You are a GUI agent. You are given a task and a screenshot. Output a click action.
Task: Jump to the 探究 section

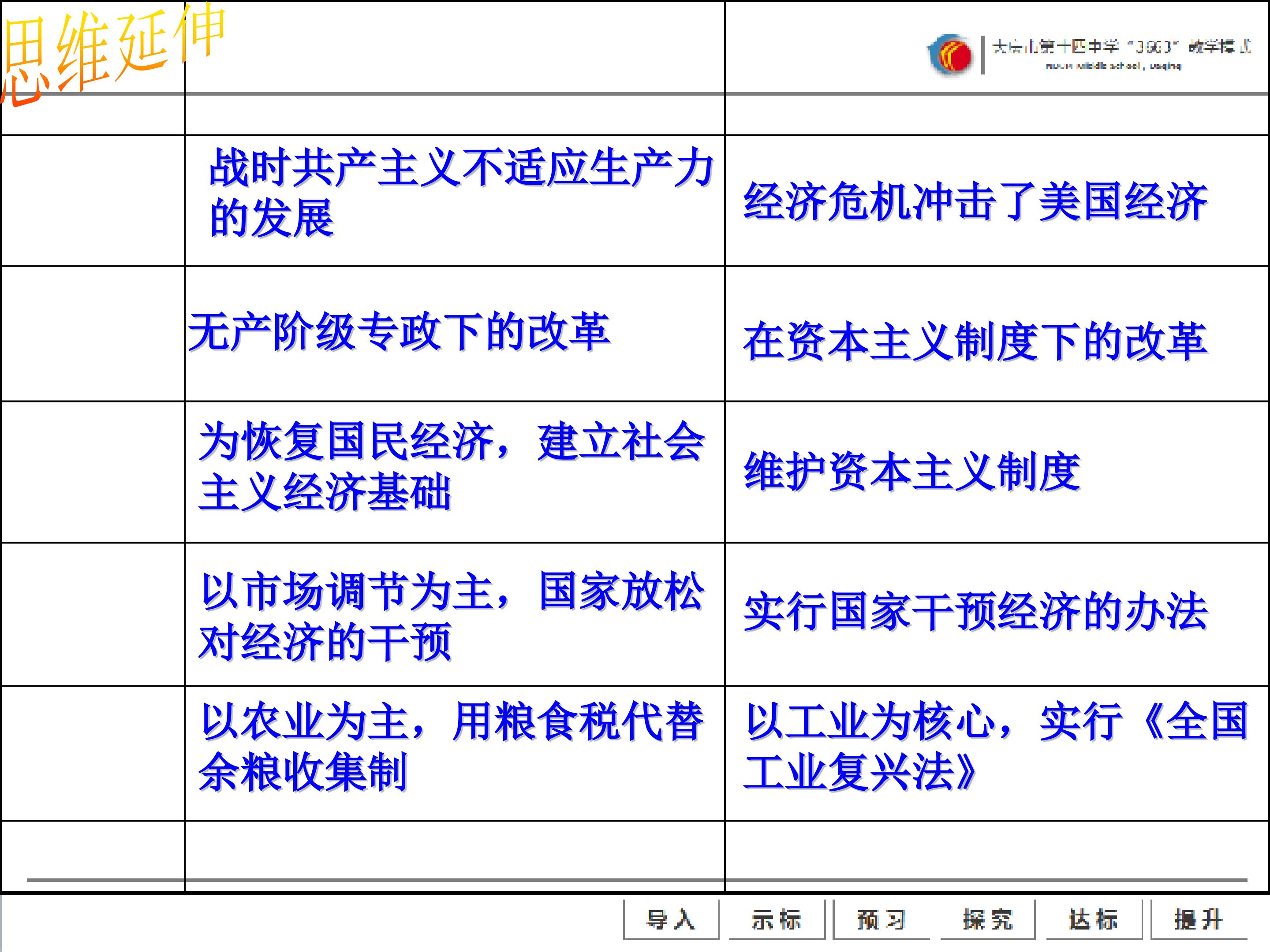[x=987, y=919]
